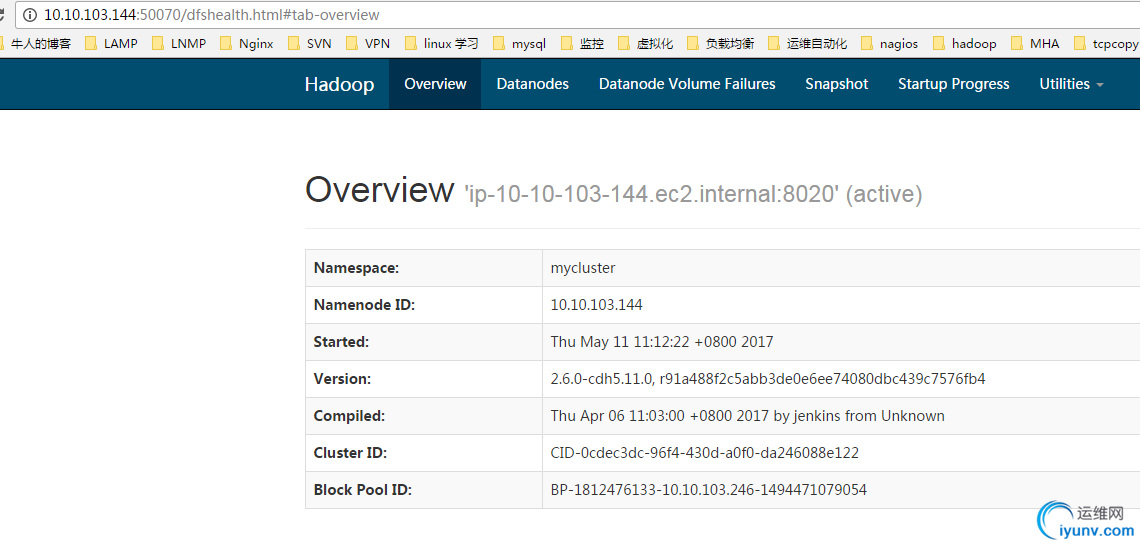Open the nagios bookmark folder

pos(889,44)
